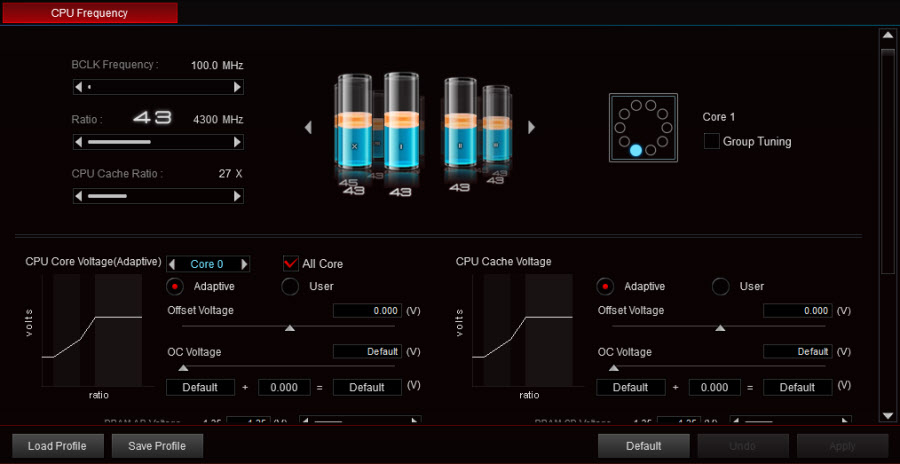Image resolution: width=900 pixels, height=464 pixels.
Task: Click CPU Core 0.000 addend field
Action: click(284, 388)
